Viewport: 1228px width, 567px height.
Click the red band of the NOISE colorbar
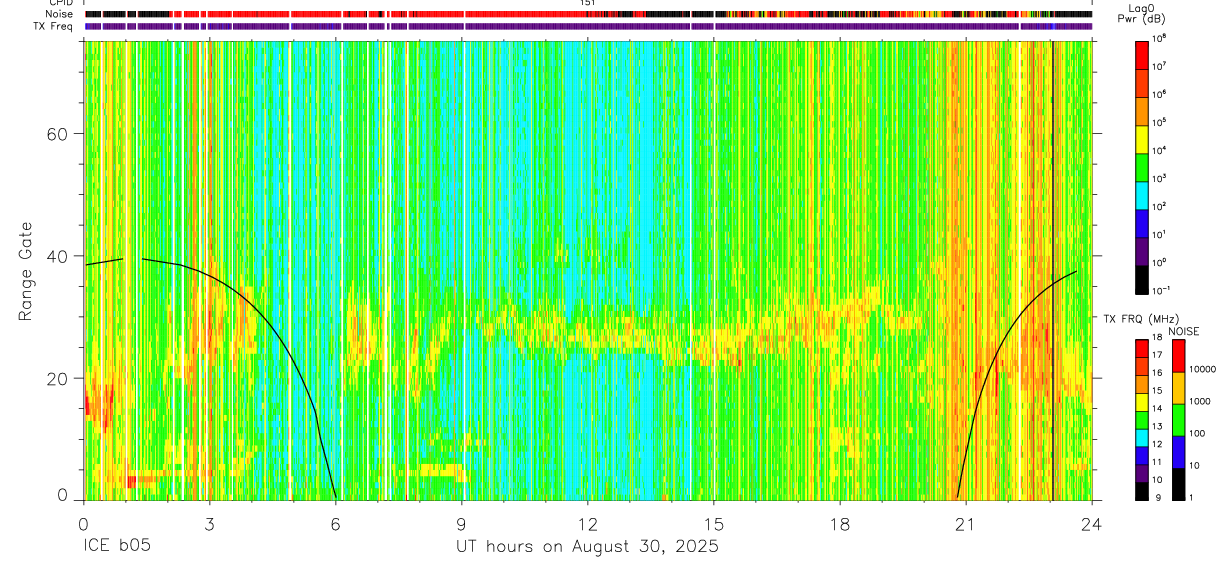tap(1179, 355)
